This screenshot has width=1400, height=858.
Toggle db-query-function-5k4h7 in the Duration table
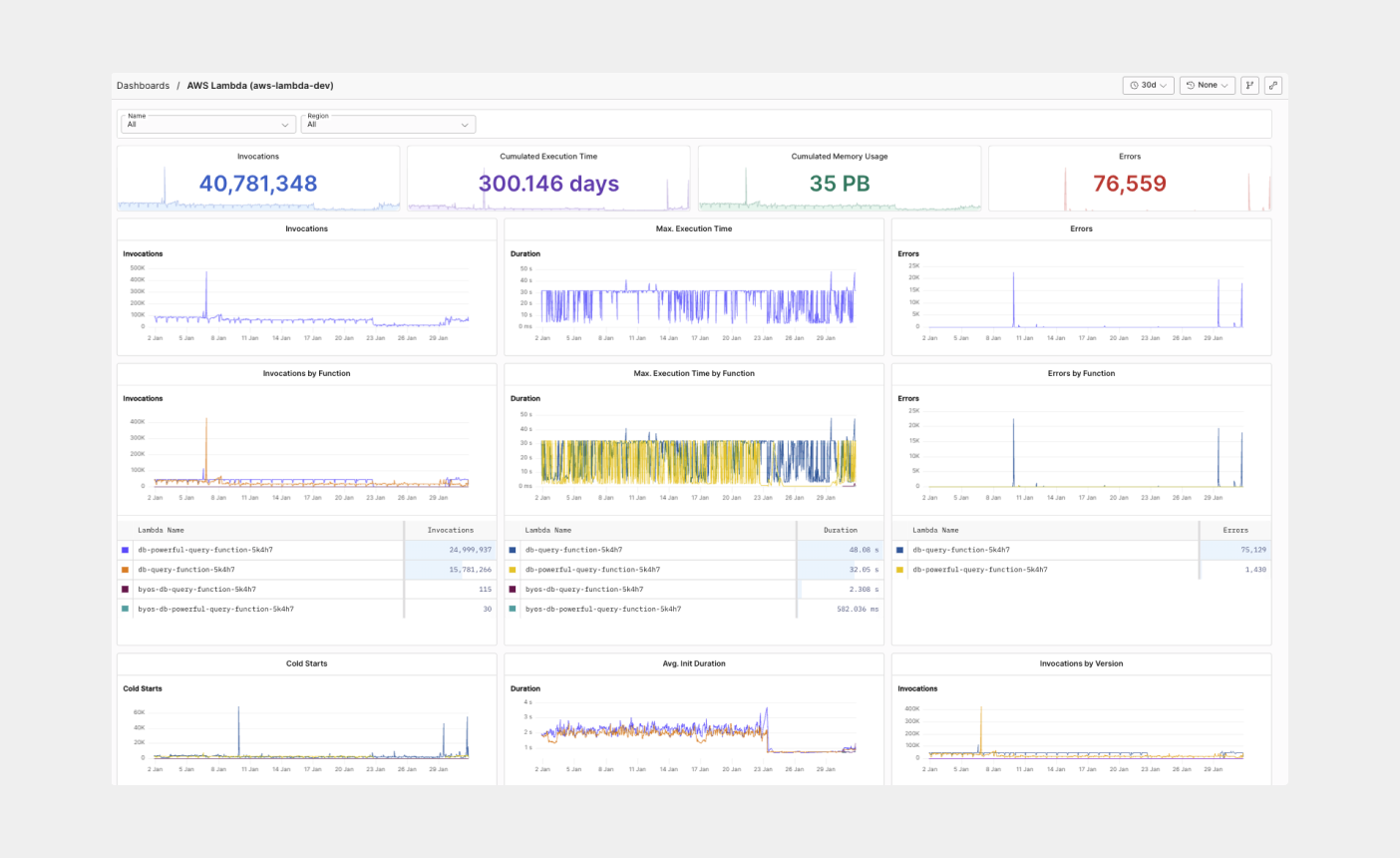point(515,550)
